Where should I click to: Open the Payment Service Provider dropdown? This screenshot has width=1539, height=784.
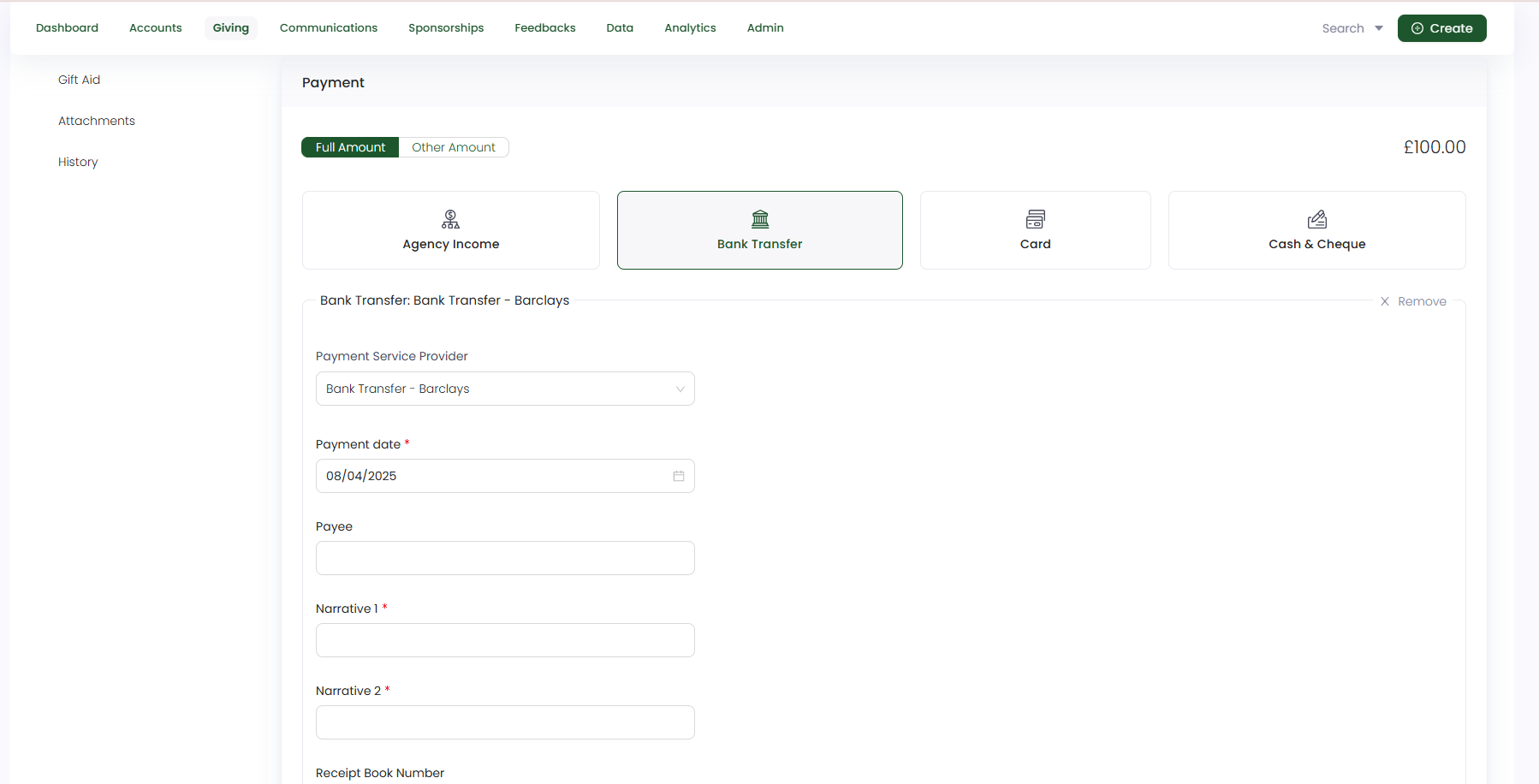(505, 389)
